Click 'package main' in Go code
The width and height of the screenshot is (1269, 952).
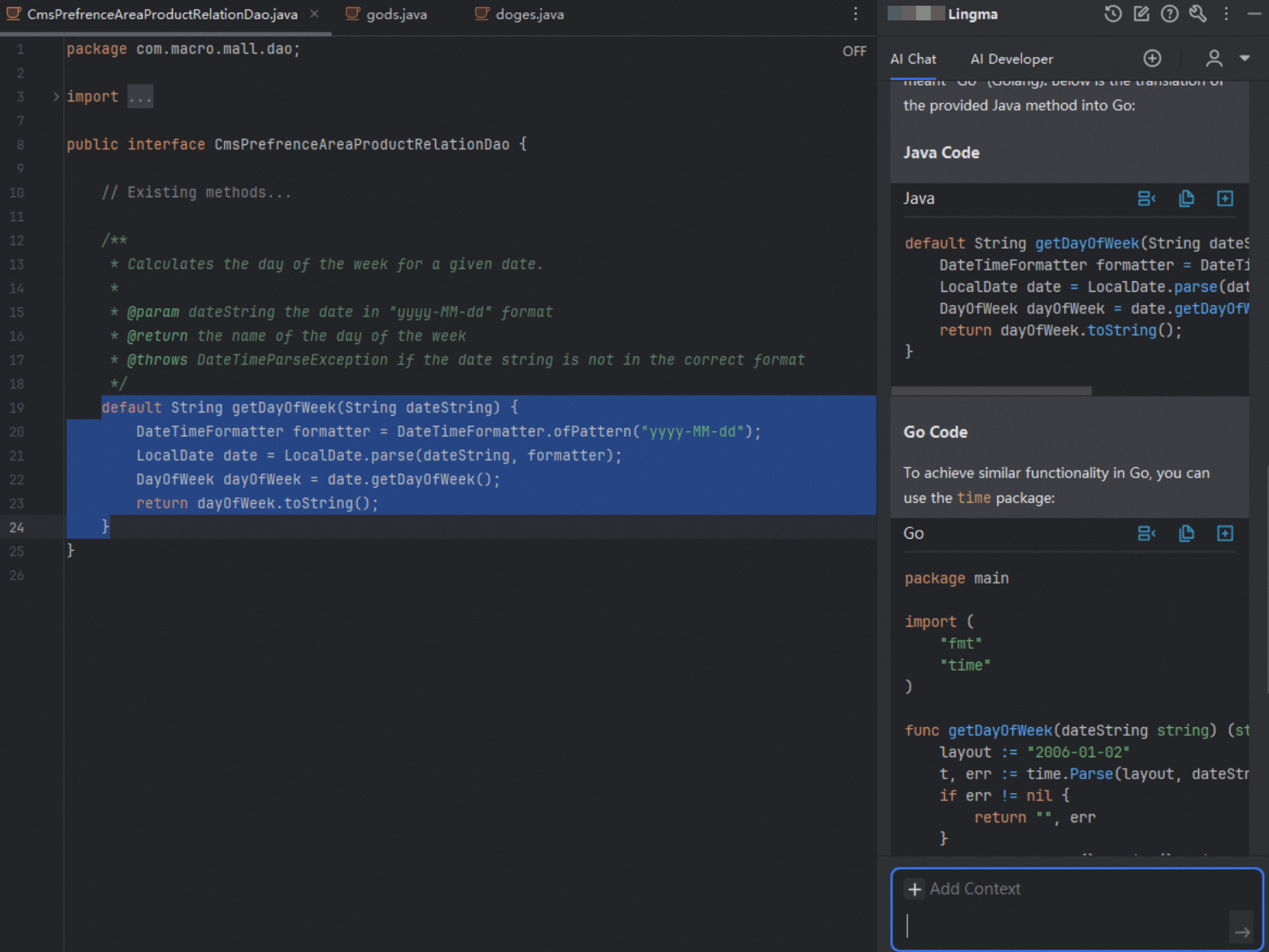click(957, 578)
